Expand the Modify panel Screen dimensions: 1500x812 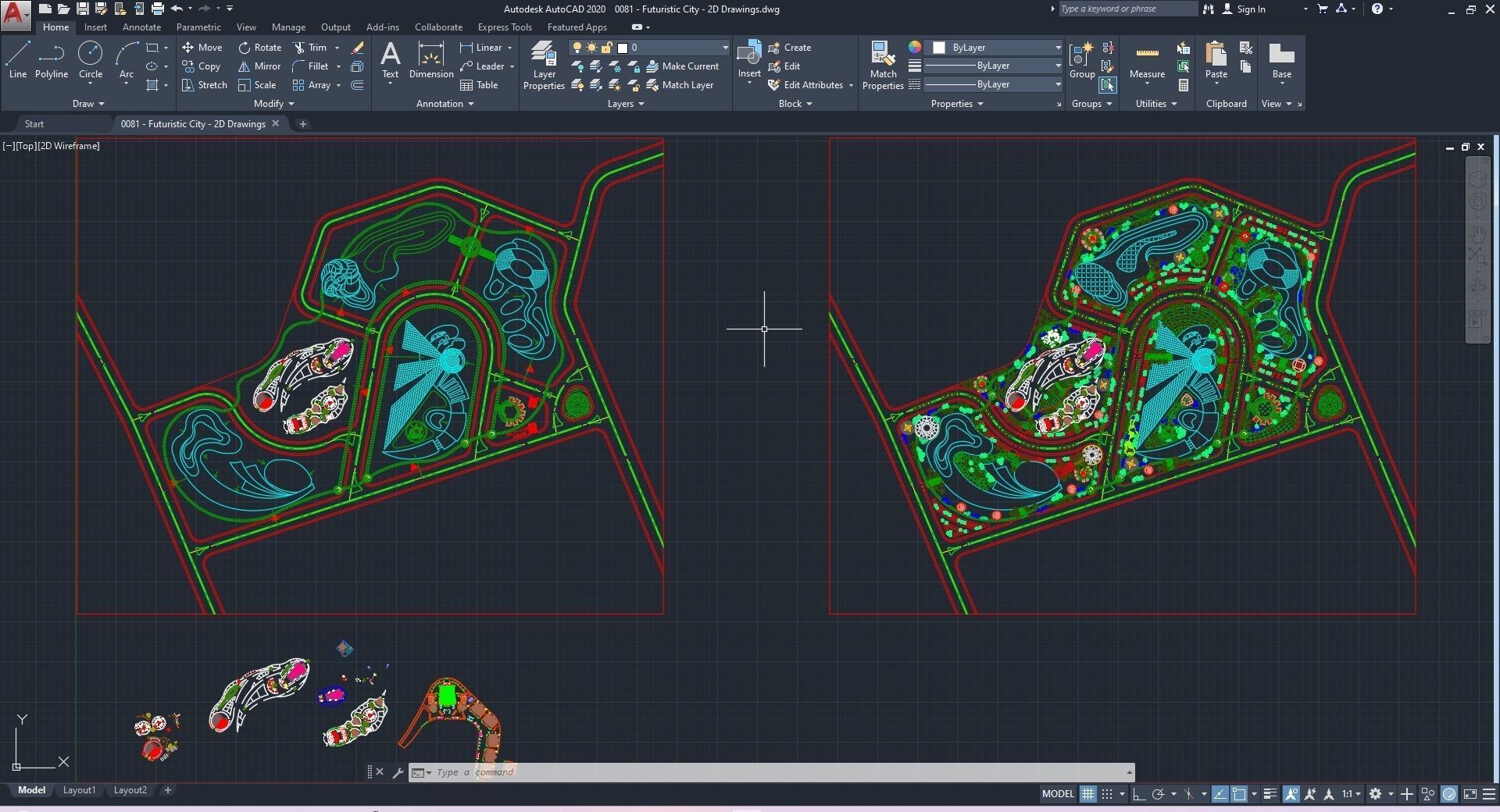pyautogui.click(x=274, y=104)
